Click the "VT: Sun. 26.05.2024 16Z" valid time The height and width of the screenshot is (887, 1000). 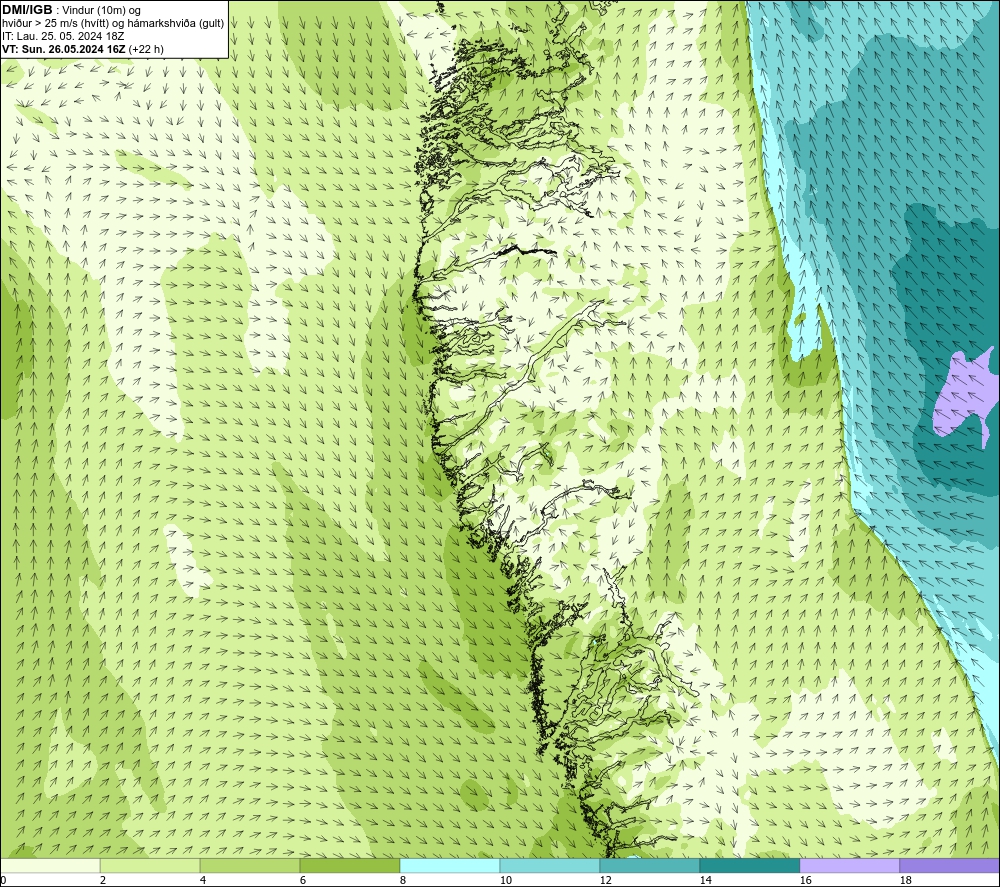tap(64, 49)
